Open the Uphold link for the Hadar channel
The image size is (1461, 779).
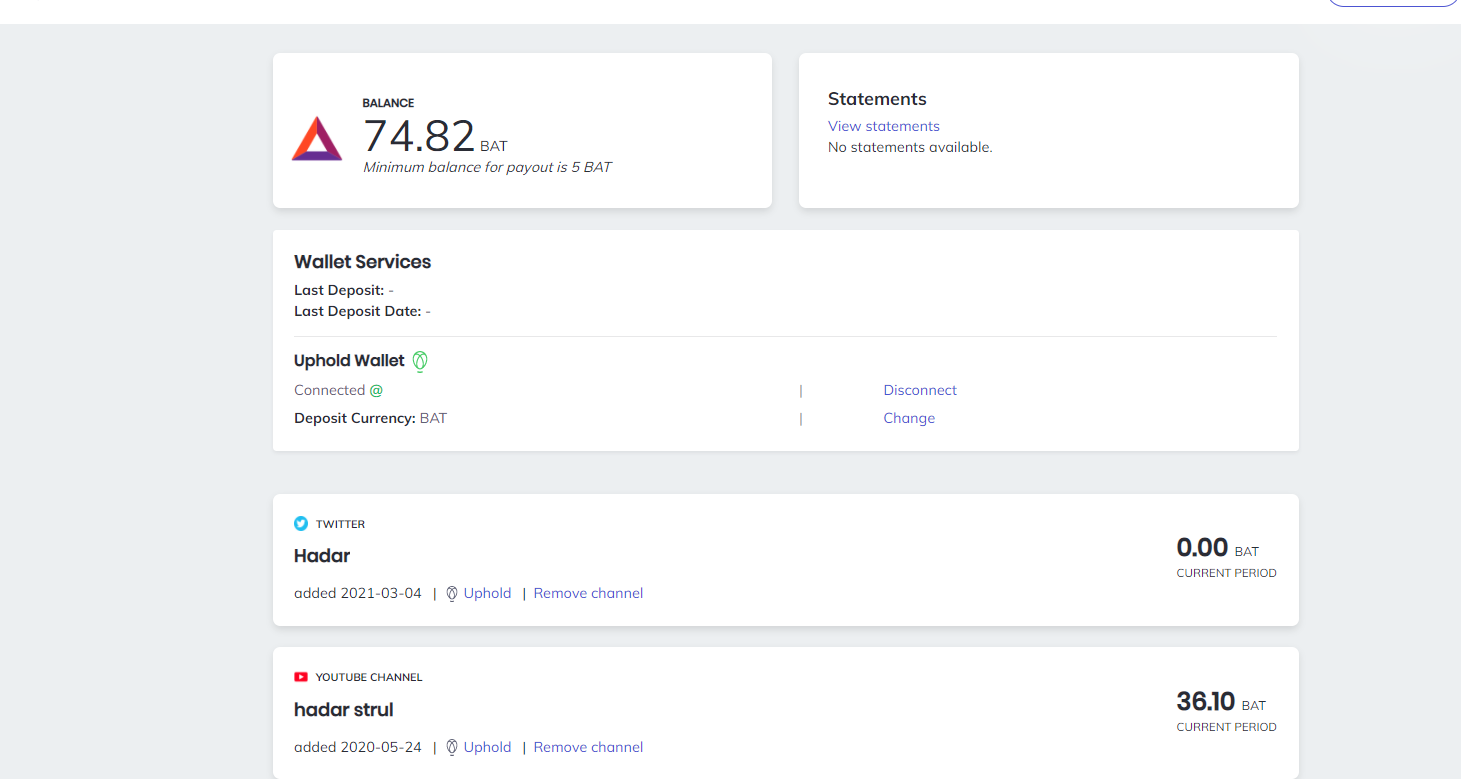coord(487,593)
